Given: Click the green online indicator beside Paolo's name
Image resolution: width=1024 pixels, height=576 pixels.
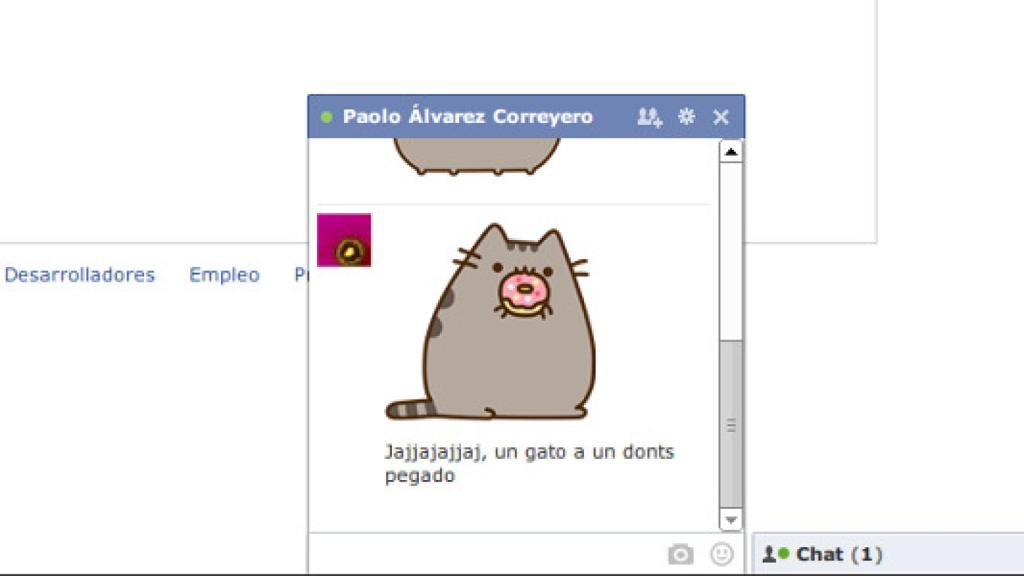Looking at the screenshot, I should pos(325,117).
